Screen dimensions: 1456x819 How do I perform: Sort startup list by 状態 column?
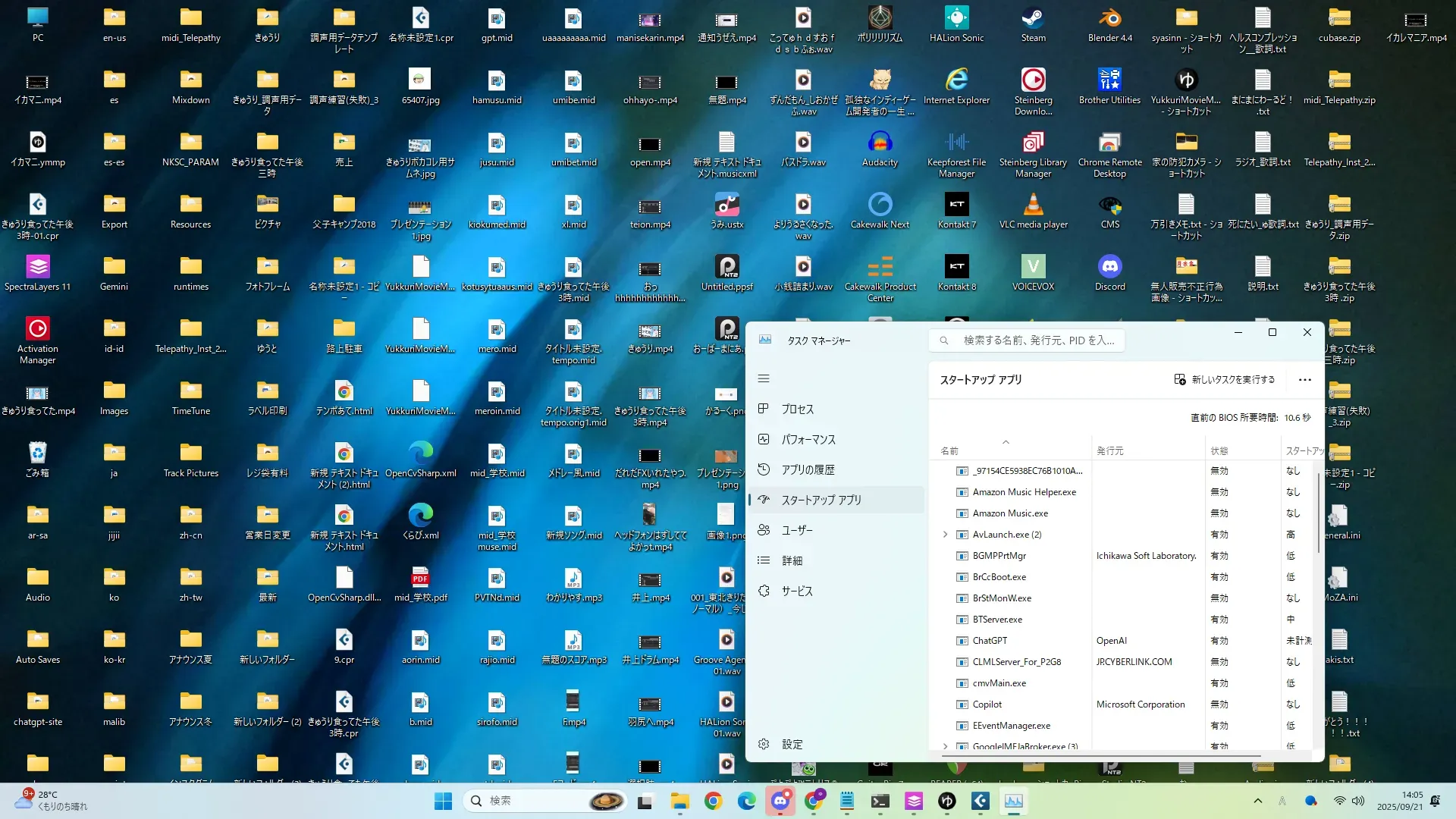click(1219, 450)
